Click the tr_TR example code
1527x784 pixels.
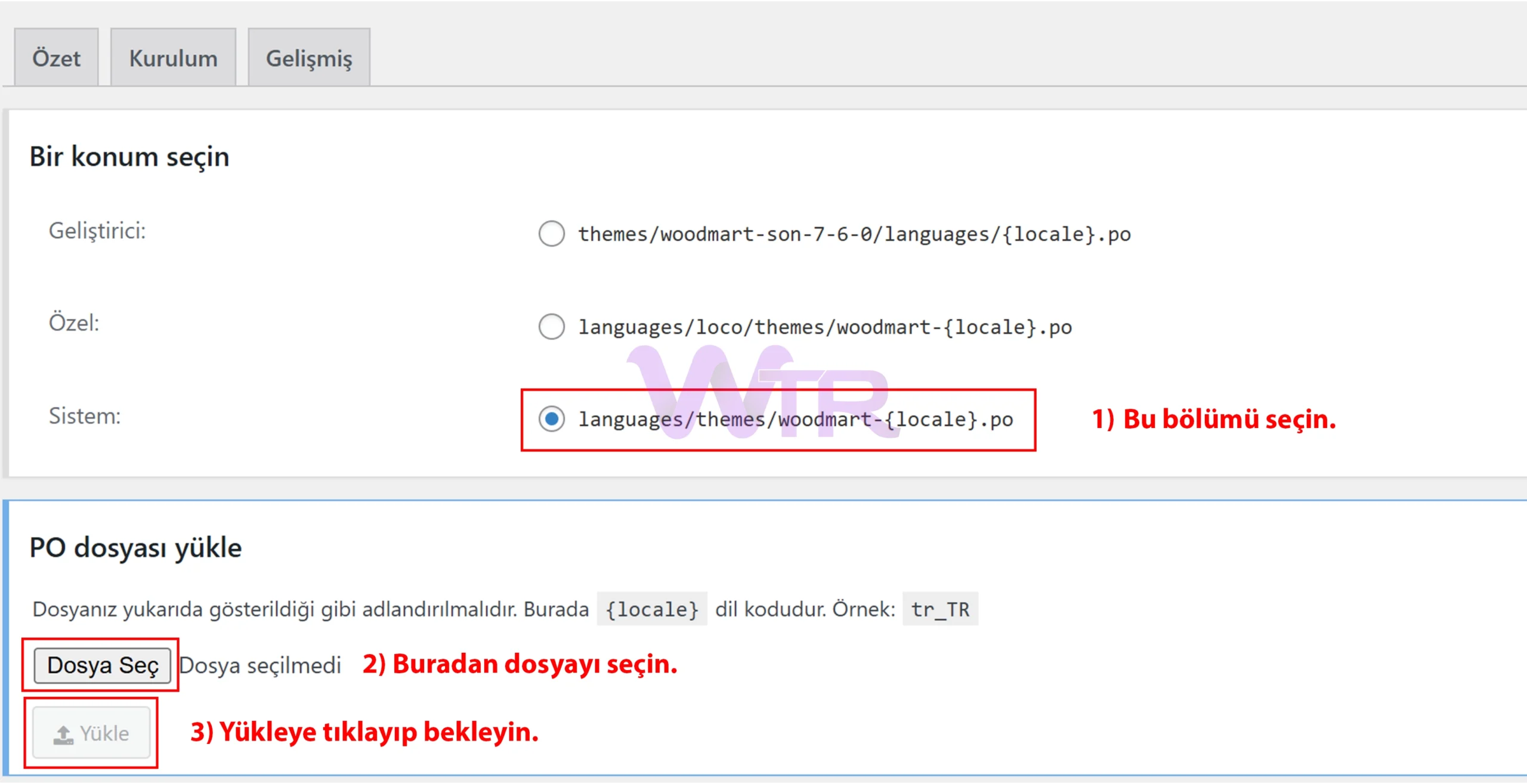[x=939, y=609]
